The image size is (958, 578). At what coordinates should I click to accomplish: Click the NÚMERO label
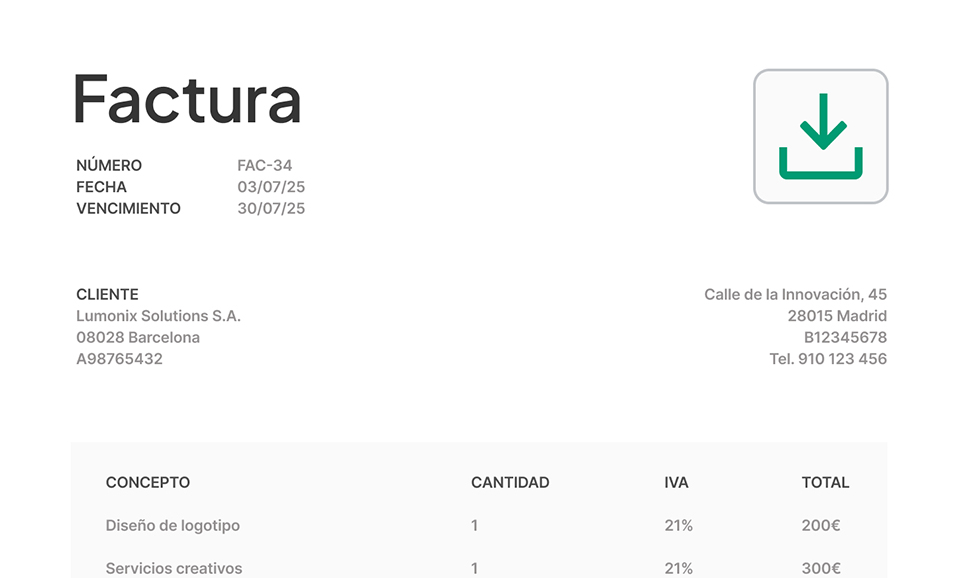109,166
